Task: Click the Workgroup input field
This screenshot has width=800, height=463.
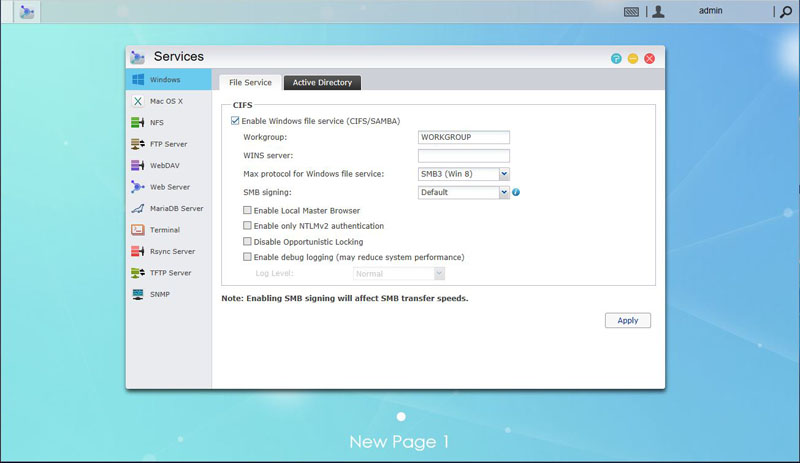Action: 464,137
